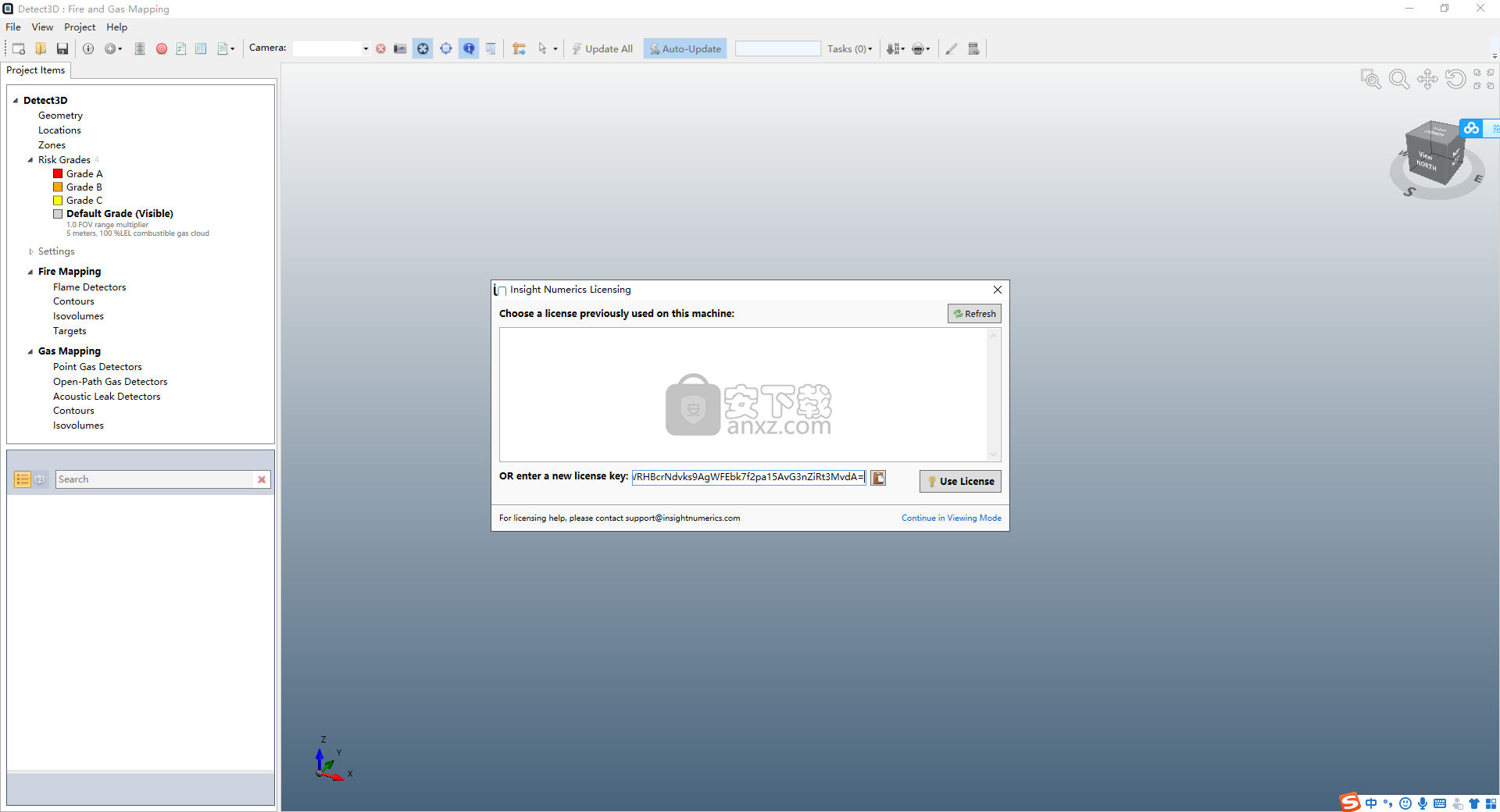Click the Use License button
1500x812 pixels.
[x=960, y=481]
